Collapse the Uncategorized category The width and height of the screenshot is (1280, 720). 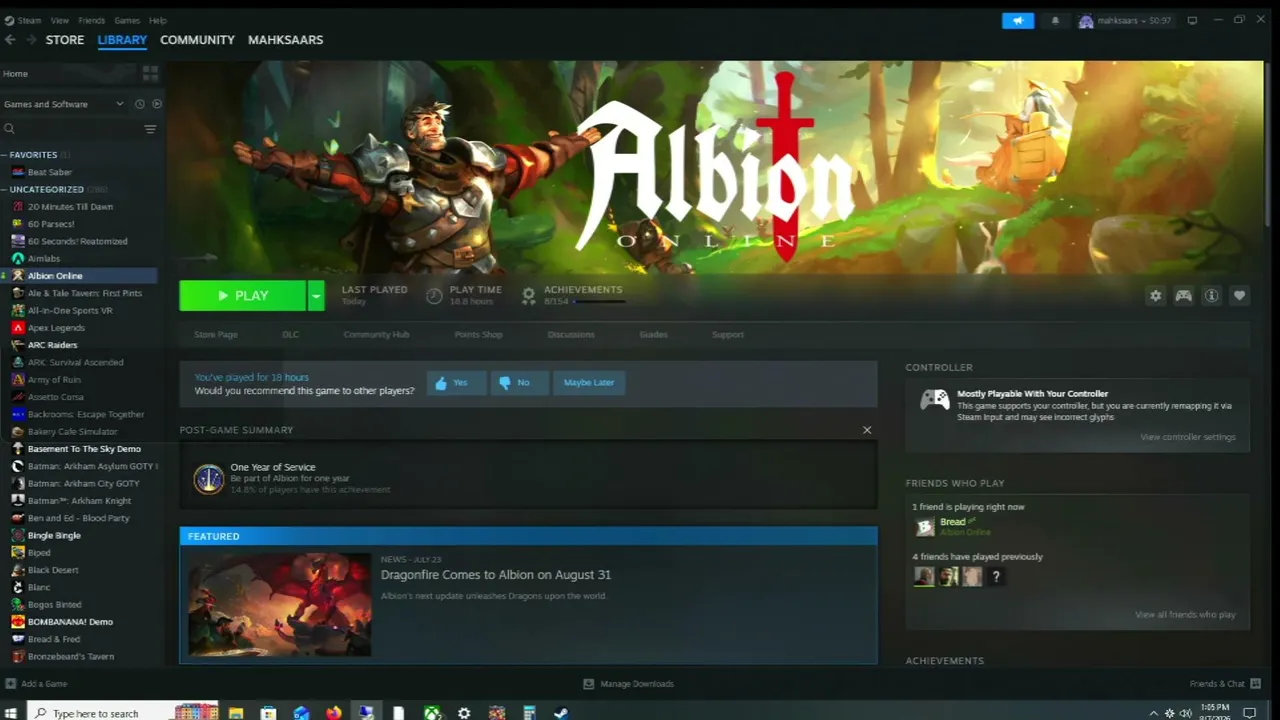pyautogui.click(x=4, y=189)
